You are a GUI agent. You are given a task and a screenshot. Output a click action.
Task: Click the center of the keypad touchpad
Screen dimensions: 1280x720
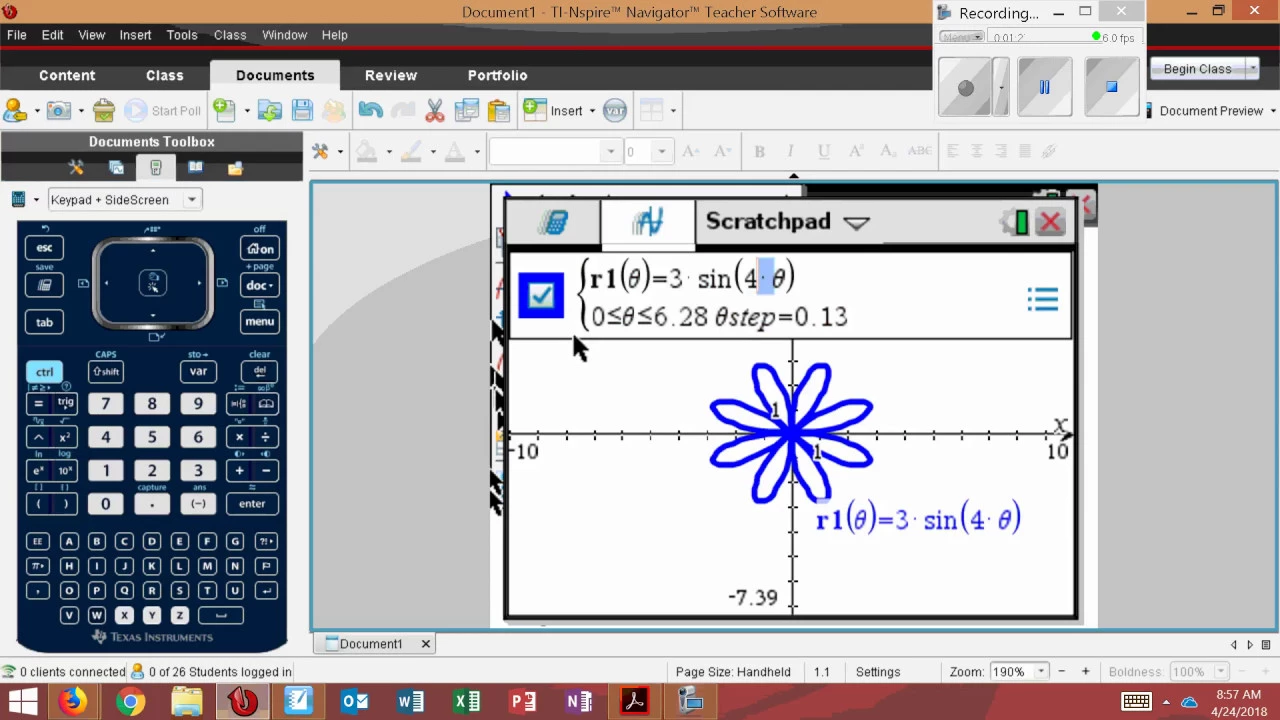(153, 284)
